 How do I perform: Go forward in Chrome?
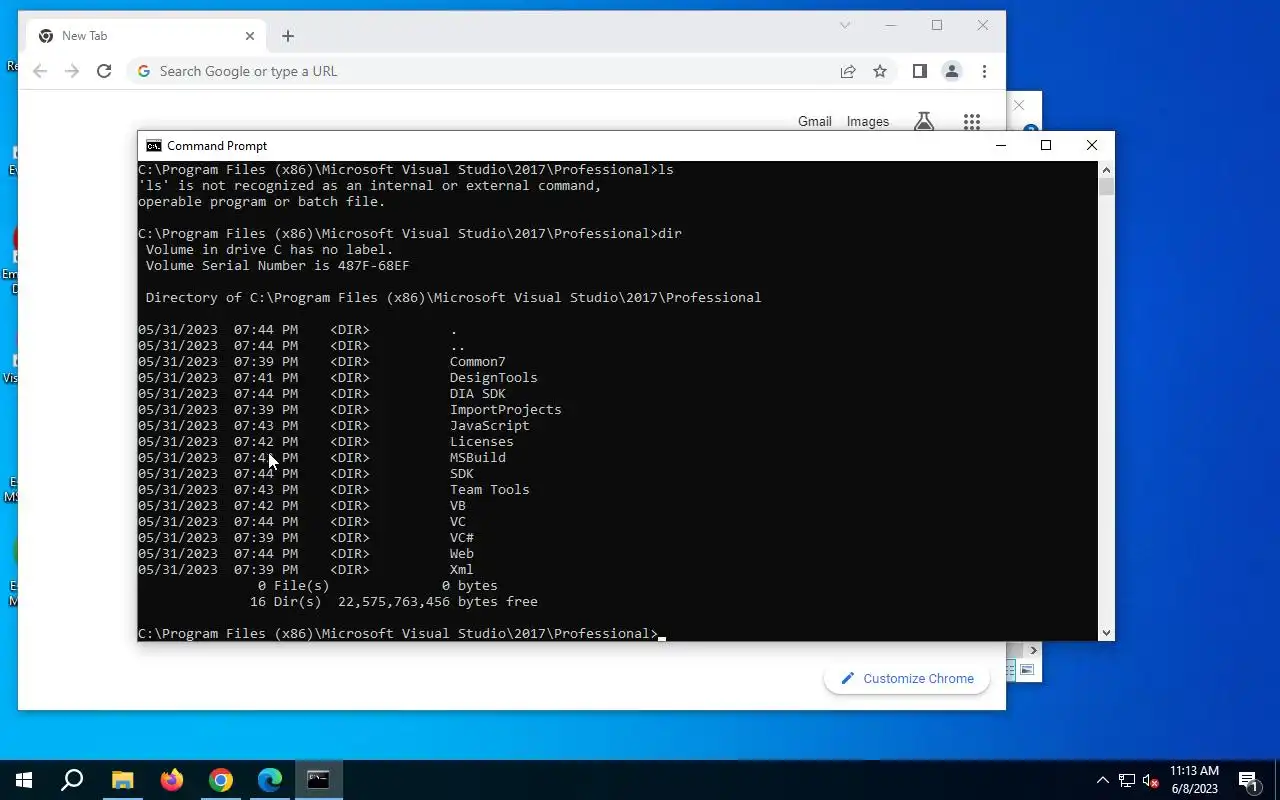coord(72,71)
